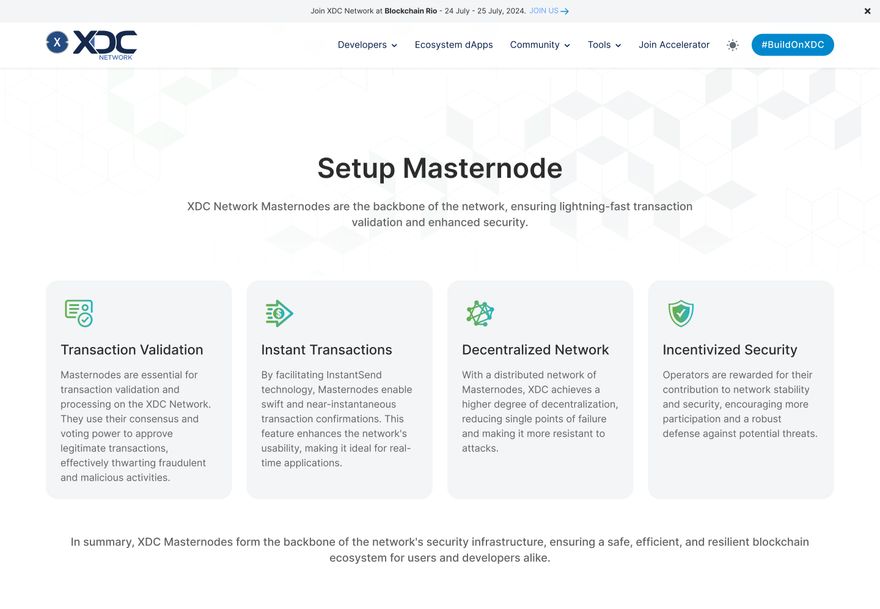Open the Community dropdown menu
Viewport: 880px width, 609px height.
[x=540, y=45]
